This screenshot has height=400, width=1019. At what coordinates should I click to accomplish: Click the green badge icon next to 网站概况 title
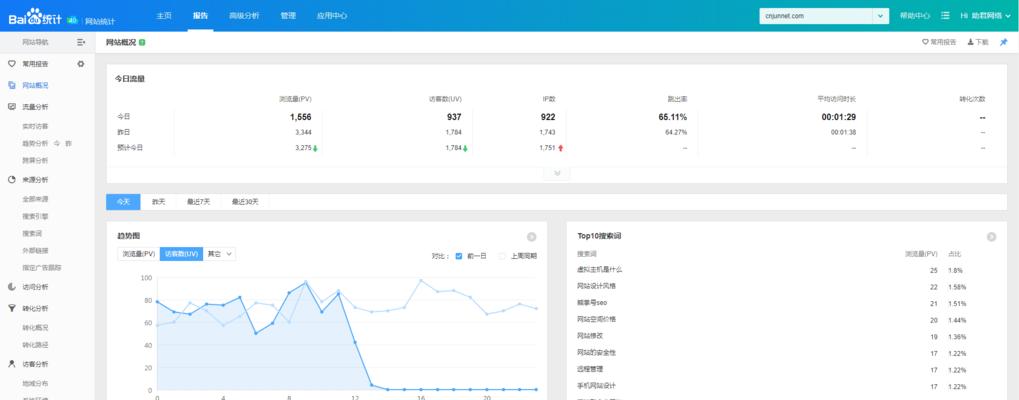tap(143, 42)
